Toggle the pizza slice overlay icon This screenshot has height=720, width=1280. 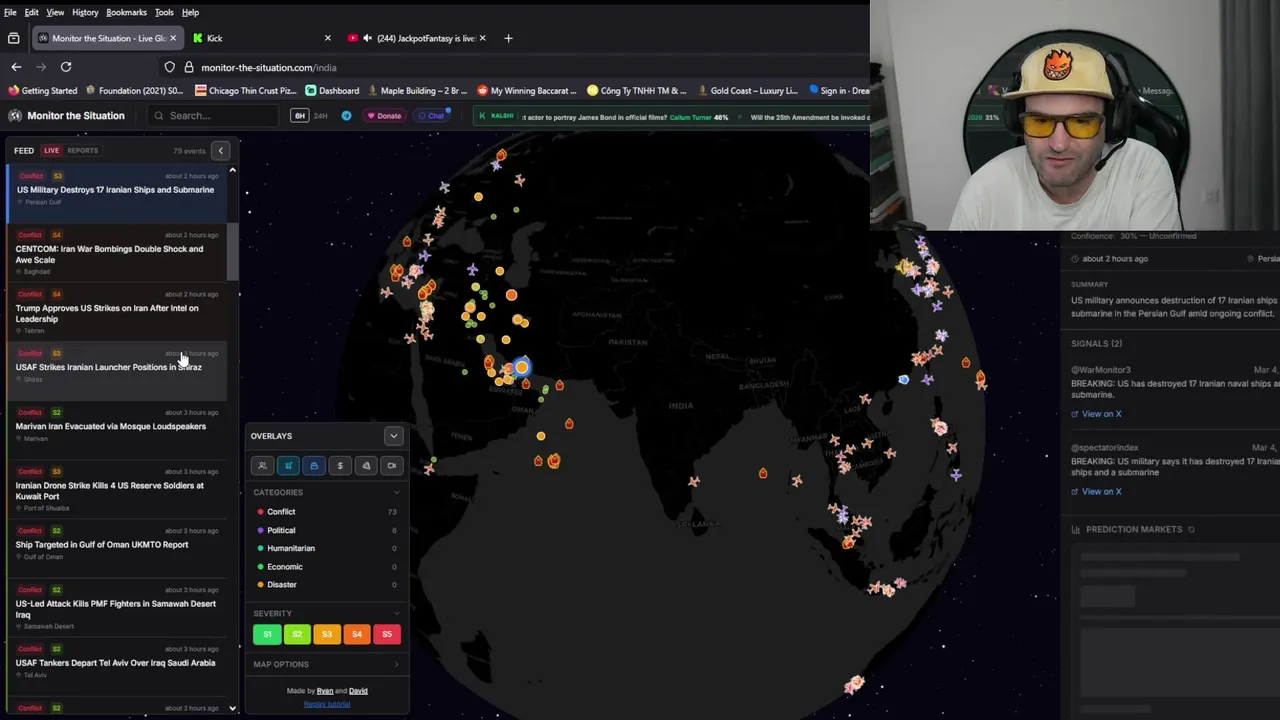366,466
